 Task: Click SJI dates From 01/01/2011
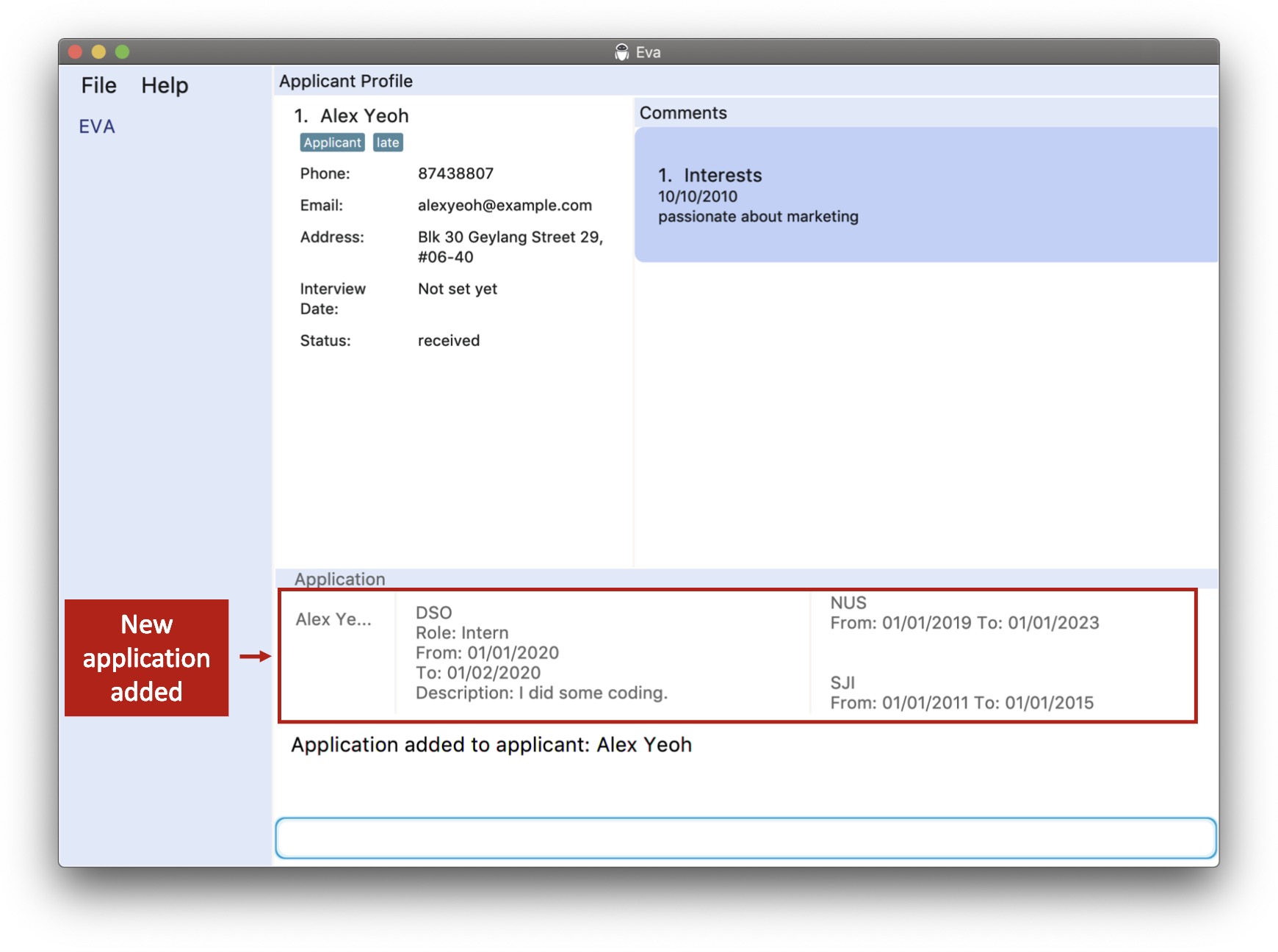[962, 703]
